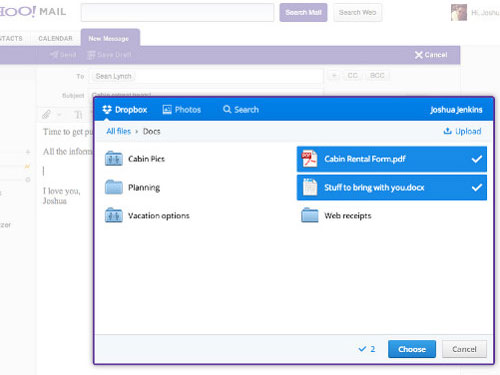
Task: Click Cabin Pics folder name
Action: (x=146, y=159)
